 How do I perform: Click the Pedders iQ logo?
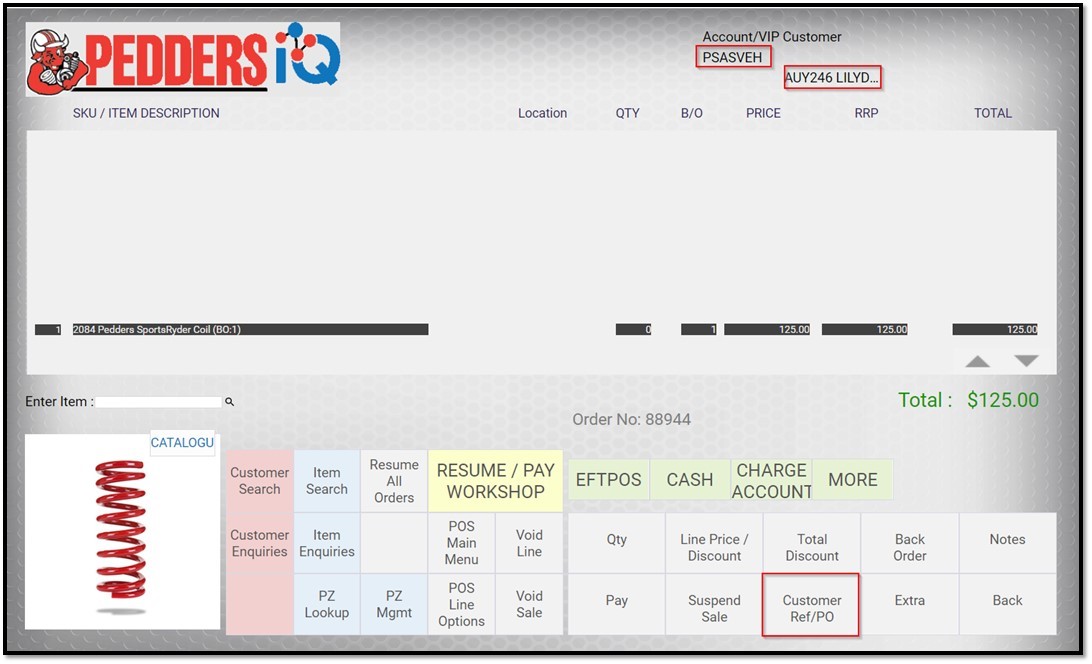[x=183, y=59]
